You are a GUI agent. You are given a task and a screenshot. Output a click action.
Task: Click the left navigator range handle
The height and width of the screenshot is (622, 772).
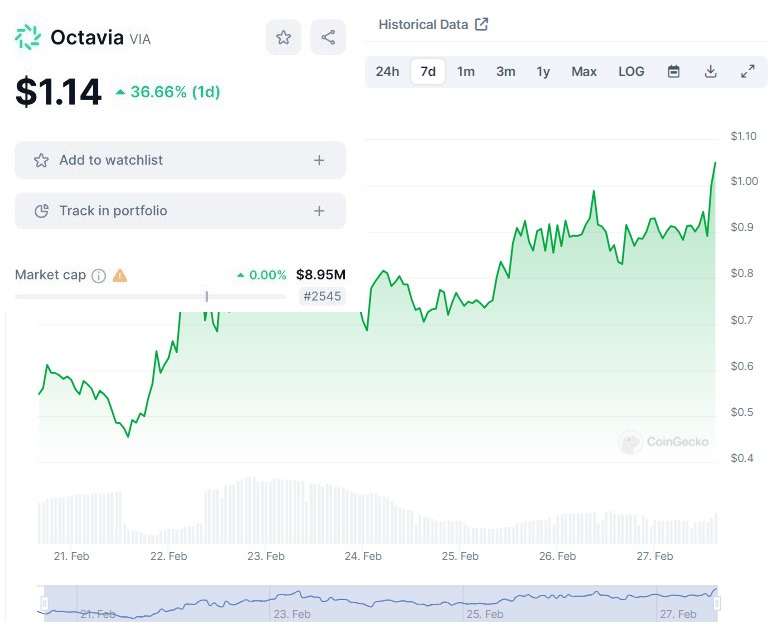[x=44, y=603]
